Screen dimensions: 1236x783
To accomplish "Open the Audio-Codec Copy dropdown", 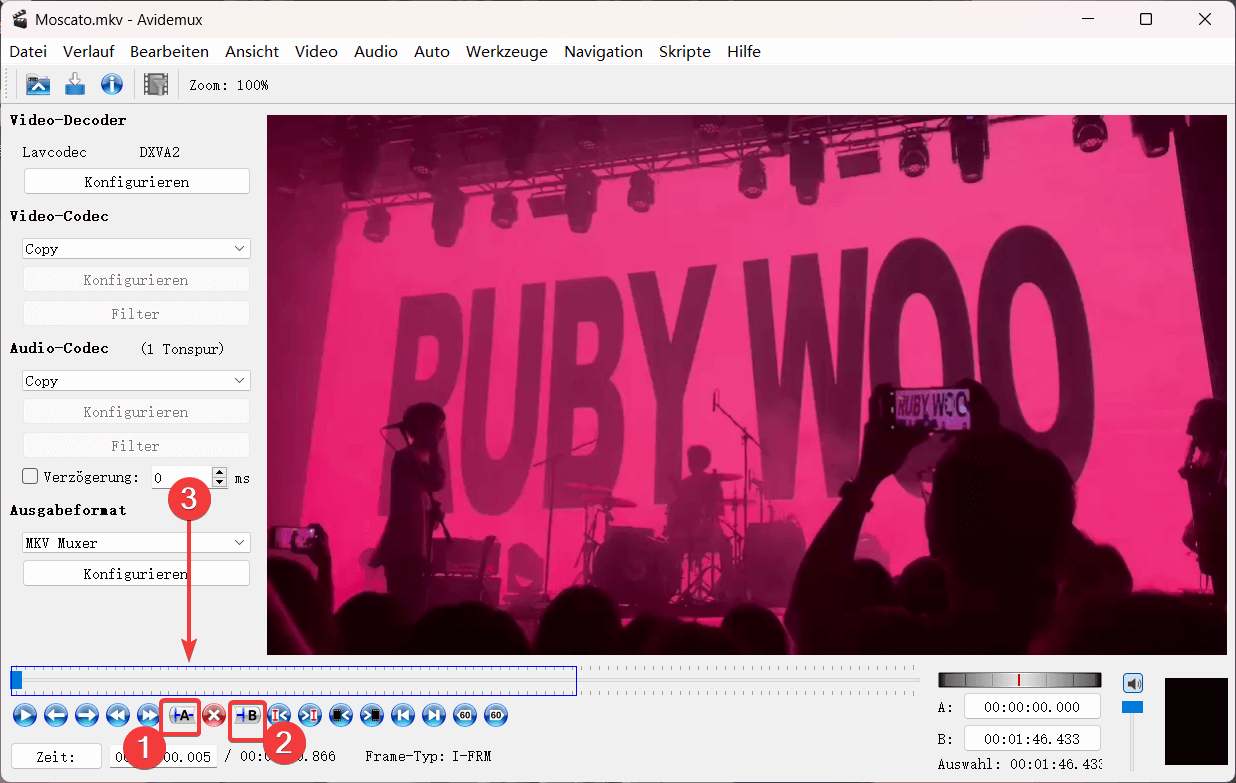I will click(136, 380).
